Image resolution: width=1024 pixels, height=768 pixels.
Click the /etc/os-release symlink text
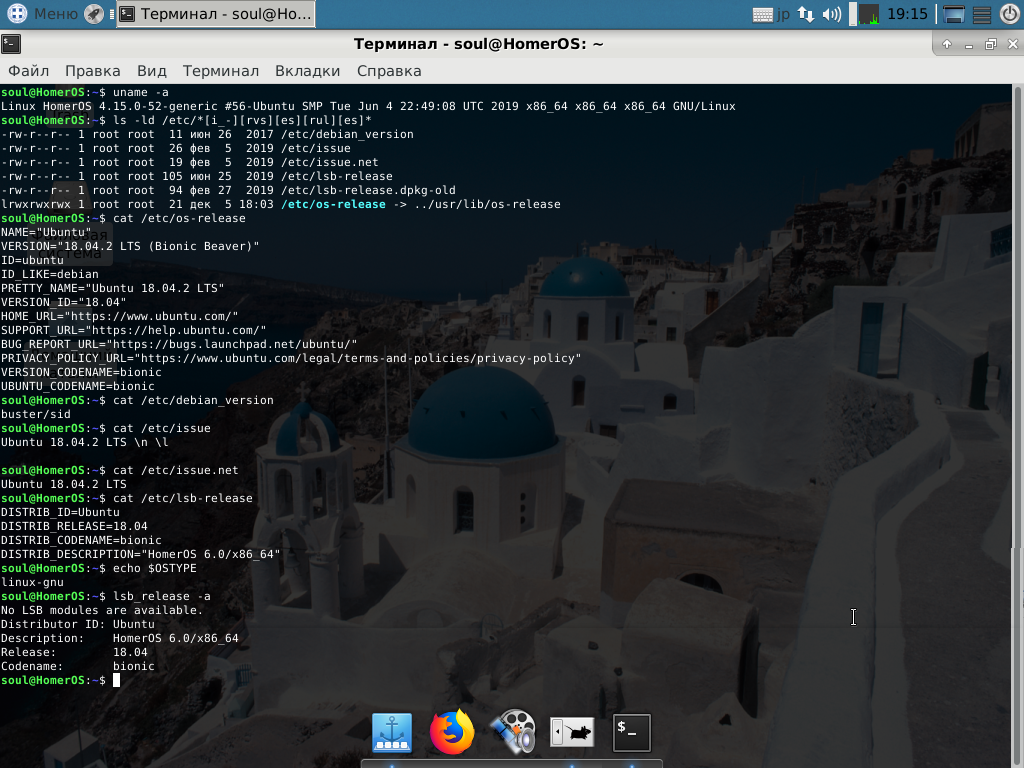coord(333,204)
